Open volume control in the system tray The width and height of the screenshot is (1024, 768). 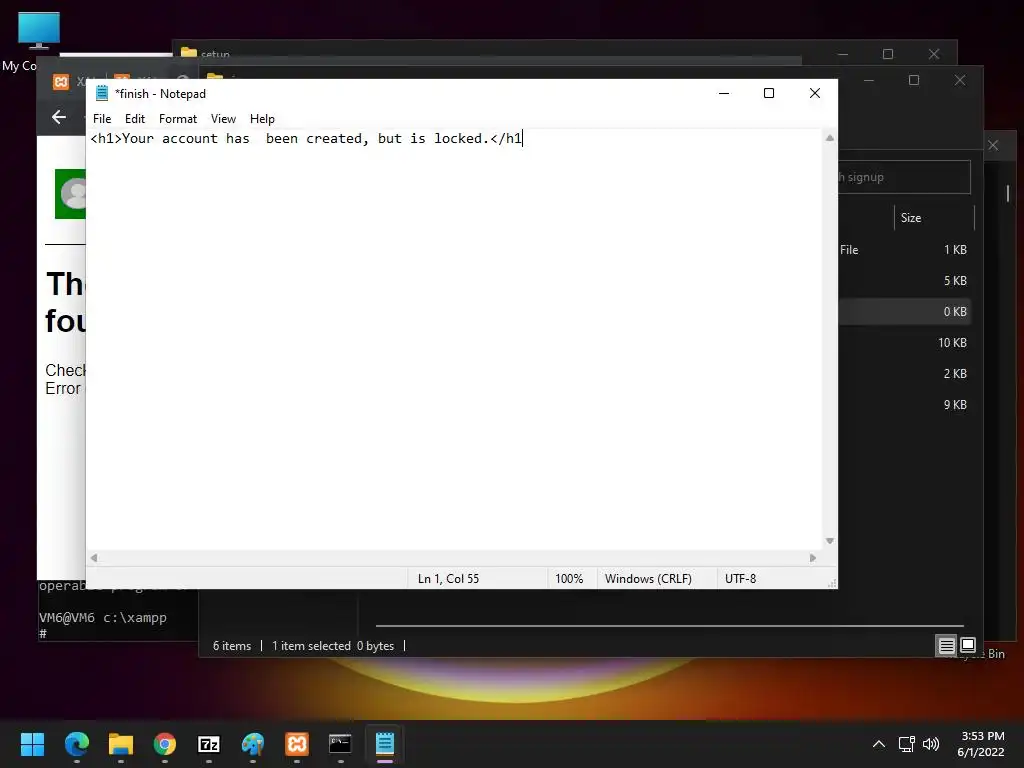click(931, 744)
